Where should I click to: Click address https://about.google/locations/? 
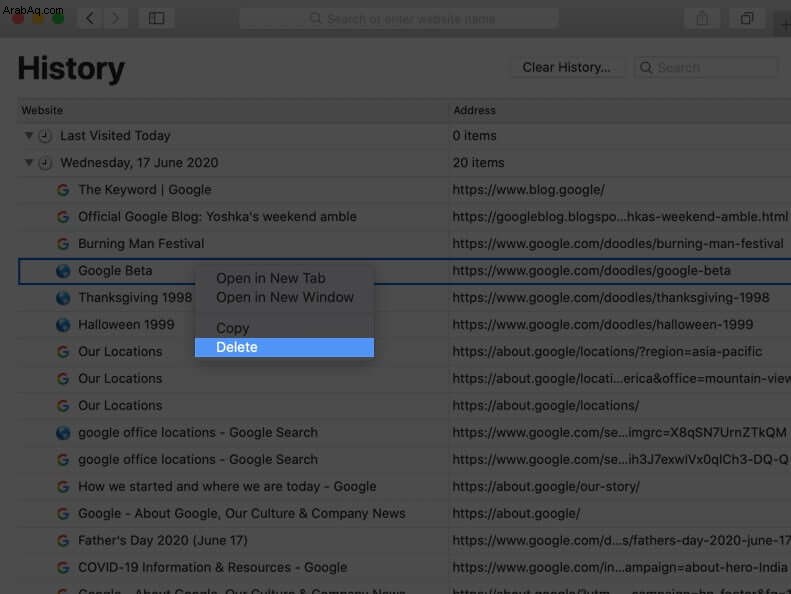pos(545,406)
